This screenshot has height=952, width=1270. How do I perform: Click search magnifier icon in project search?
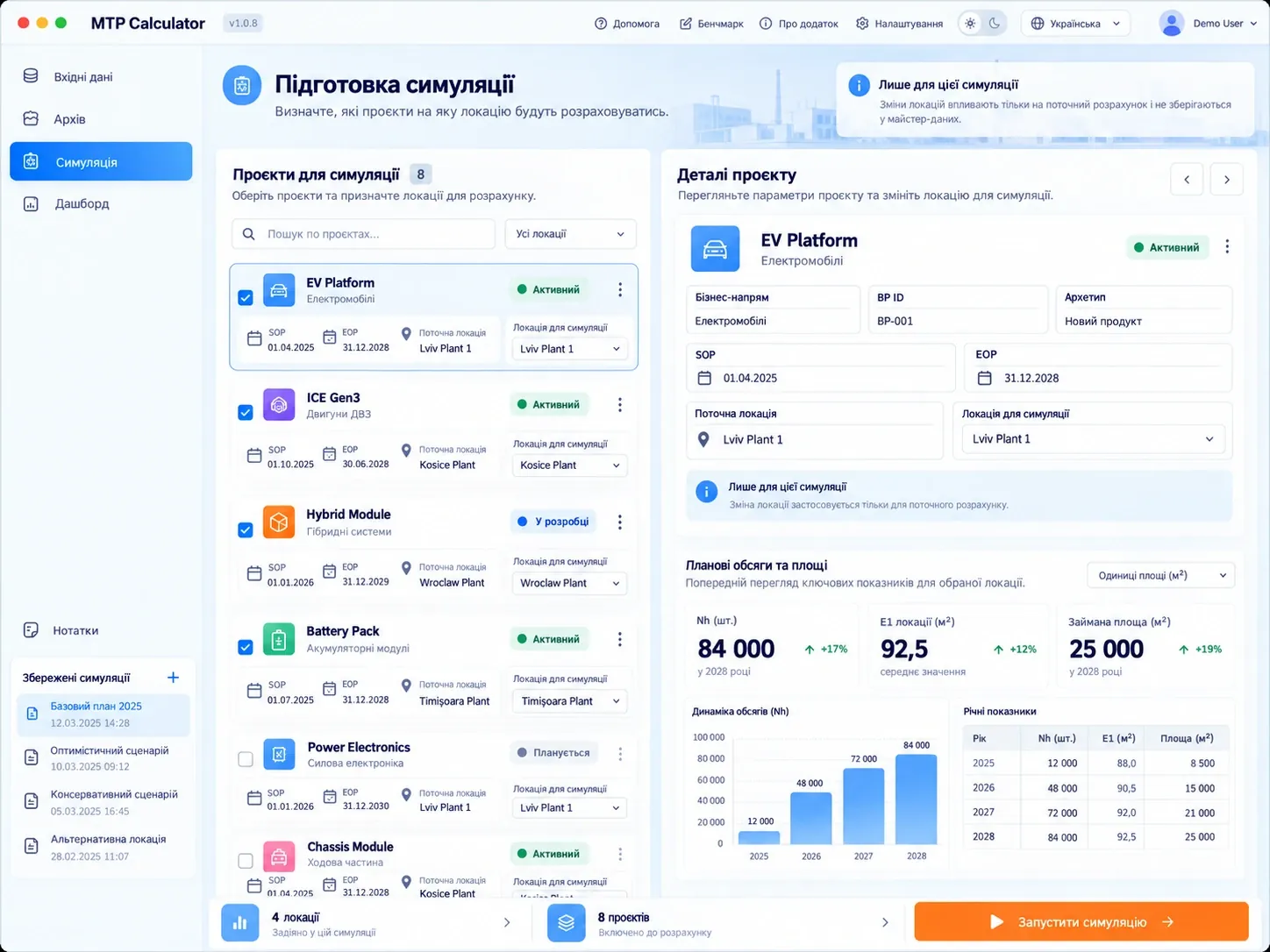click(249, 234)
